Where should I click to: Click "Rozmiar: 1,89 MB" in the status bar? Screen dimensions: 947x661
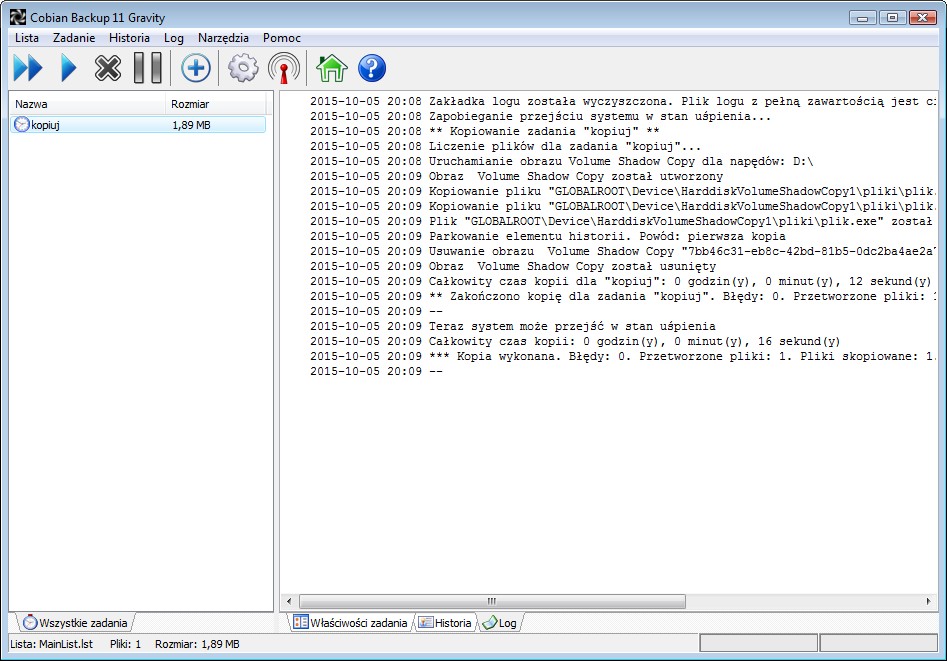tap(197, 644)
